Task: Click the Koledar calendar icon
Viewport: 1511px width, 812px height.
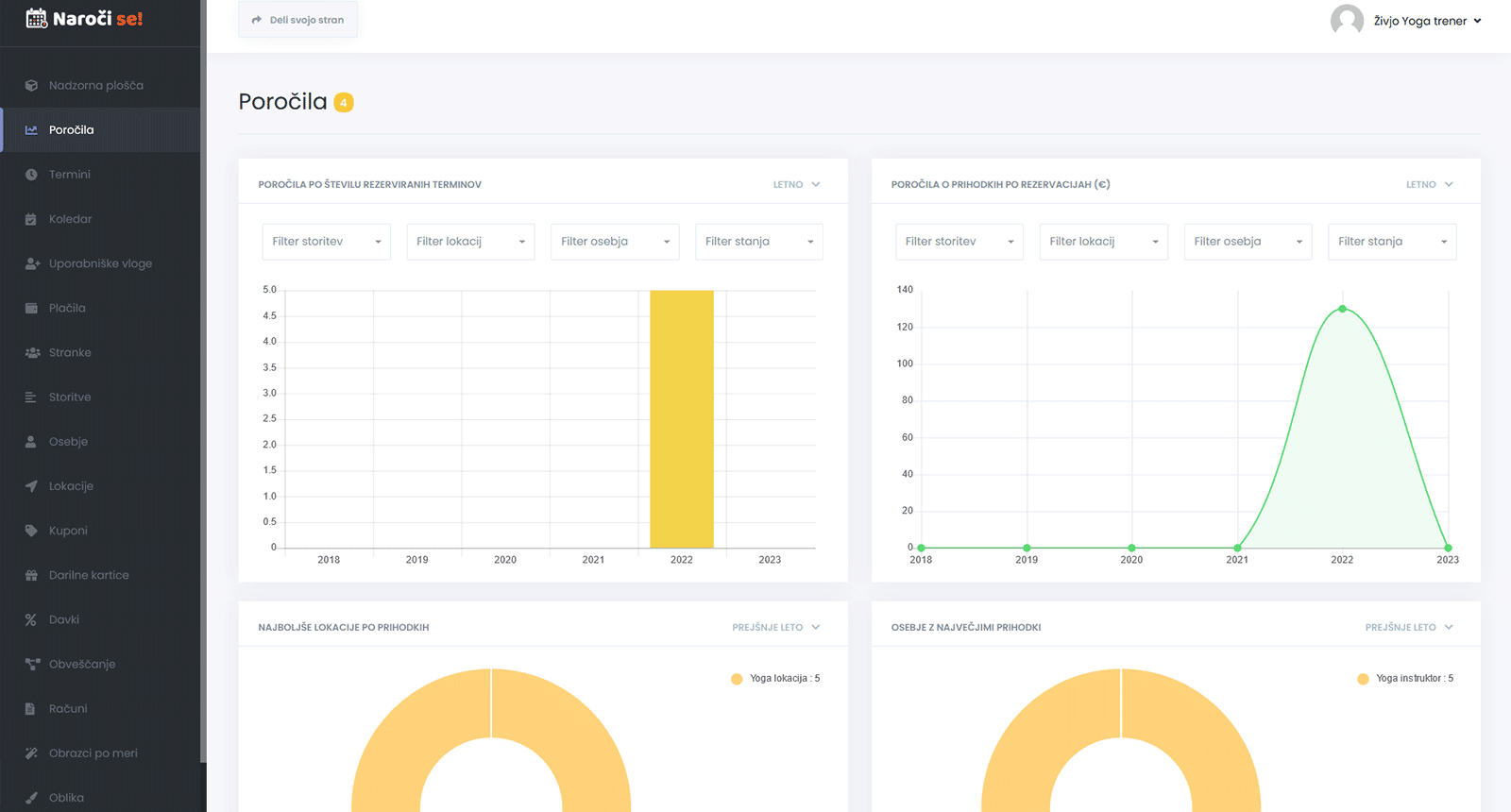Action: pos(31,219)
